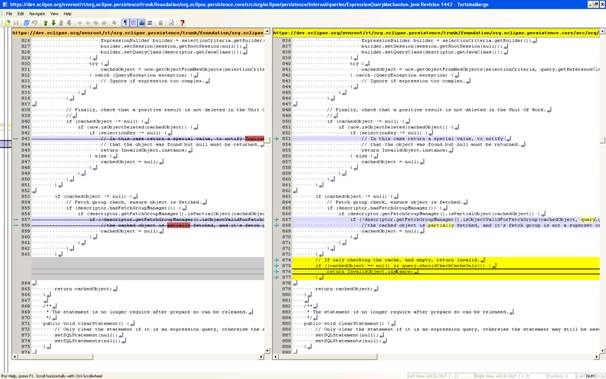Click the third grayed use-block icon
The image size is (606, 379).
coord(95,23)
